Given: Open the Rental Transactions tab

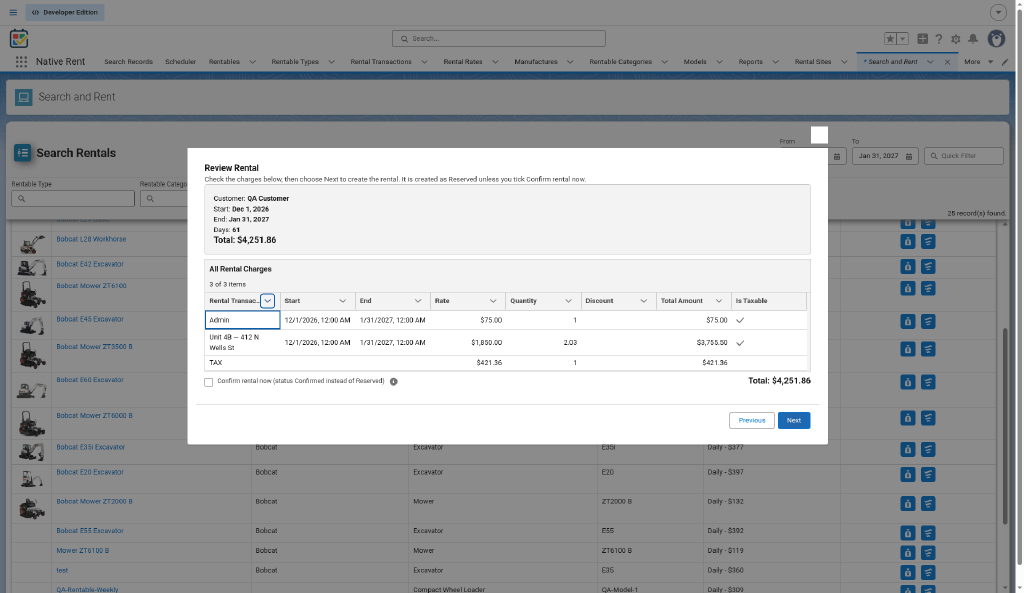Looking at the screenshot, I should pyautogui.click(x=381, y=62).
